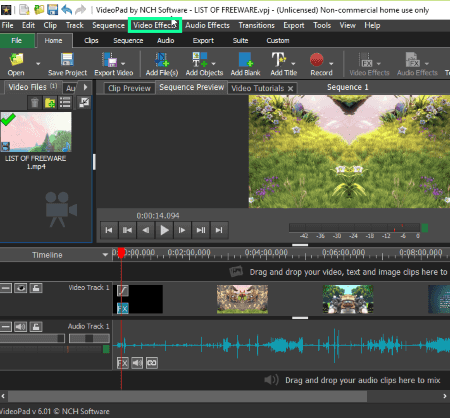Viewport: 450px width, 418px height.
Task: Click the speaker icon on audio clip
Action: tap(137, 363)
